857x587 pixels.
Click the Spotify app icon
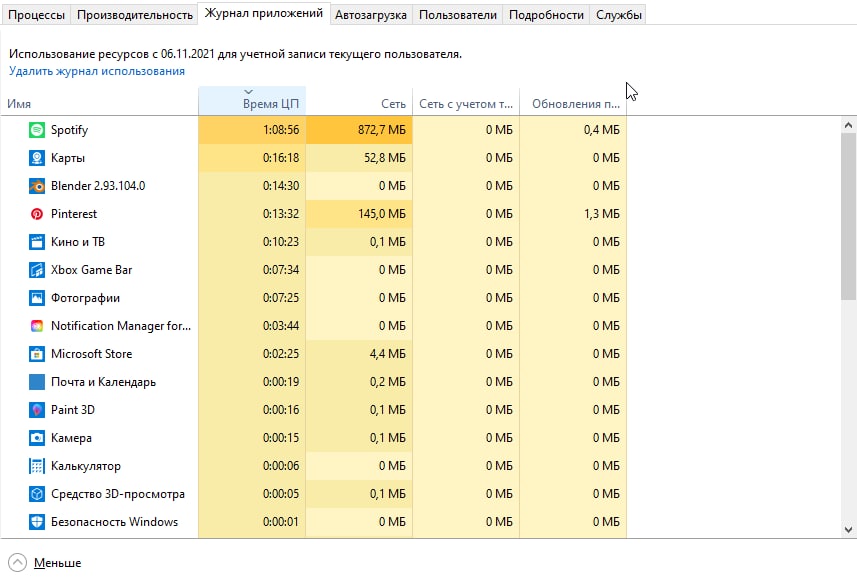click(37, 130)
